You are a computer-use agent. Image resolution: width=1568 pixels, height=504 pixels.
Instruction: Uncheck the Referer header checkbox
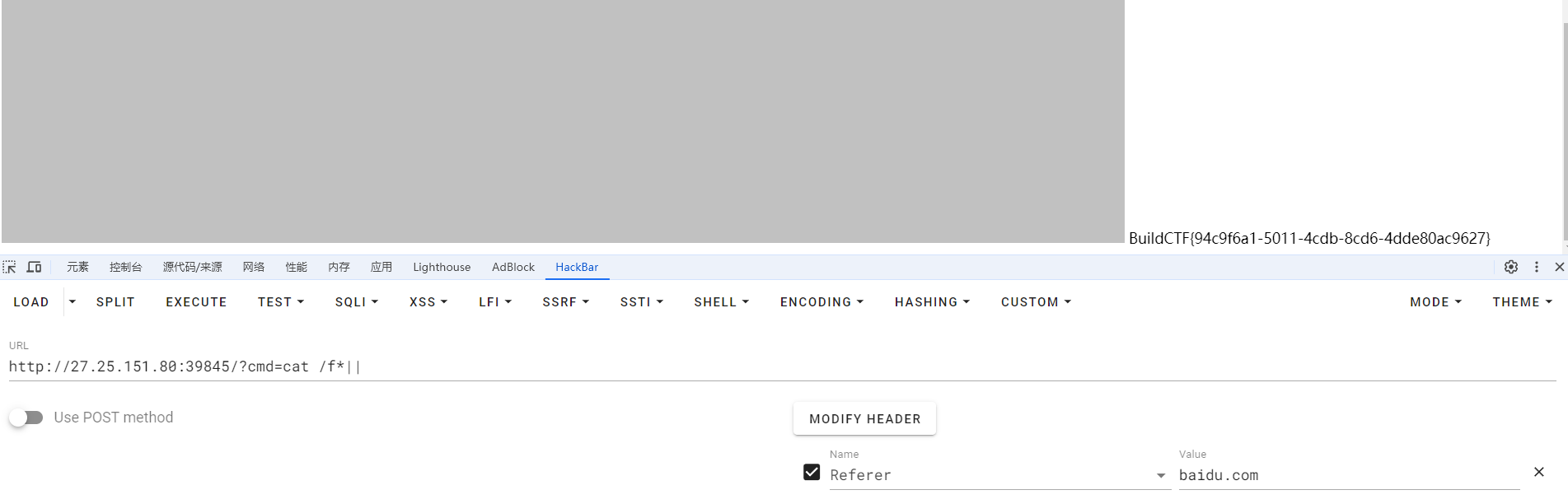click(x=812, y=472)
